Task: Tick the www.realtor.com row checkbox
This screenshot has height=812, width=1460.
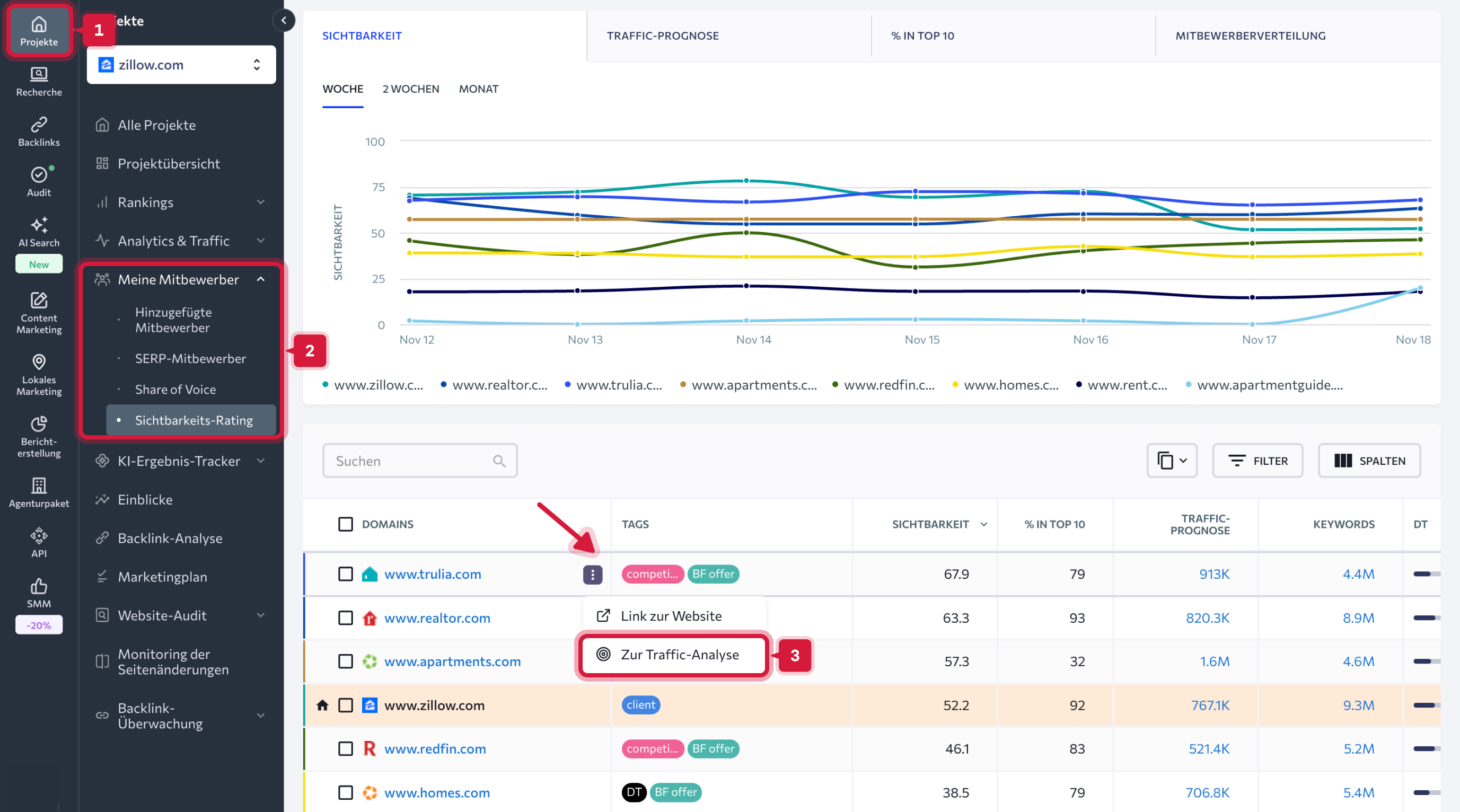Action: pos(345,617)
